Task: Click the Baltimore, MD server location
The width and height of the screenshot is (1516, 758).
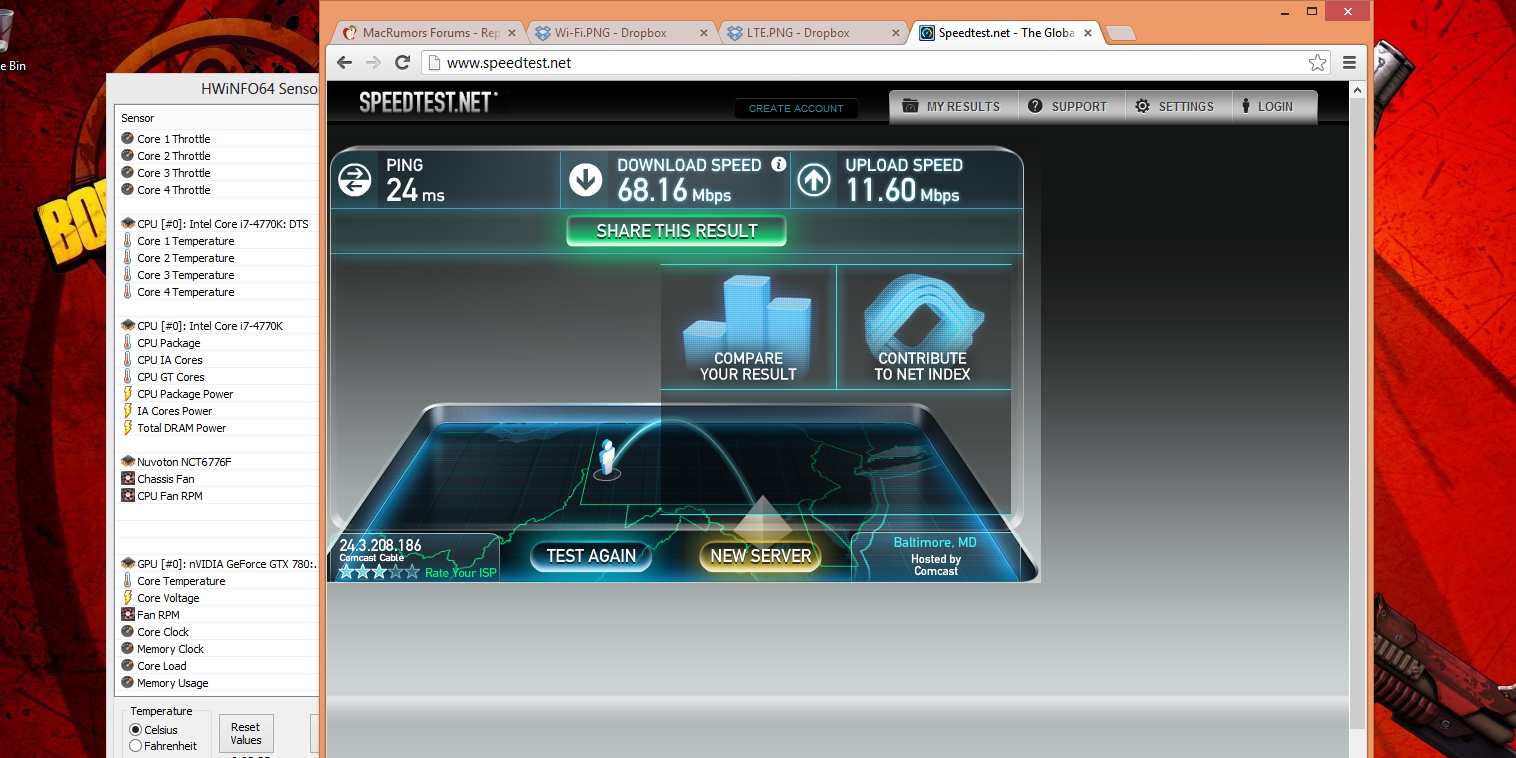Action: point(935,542)
